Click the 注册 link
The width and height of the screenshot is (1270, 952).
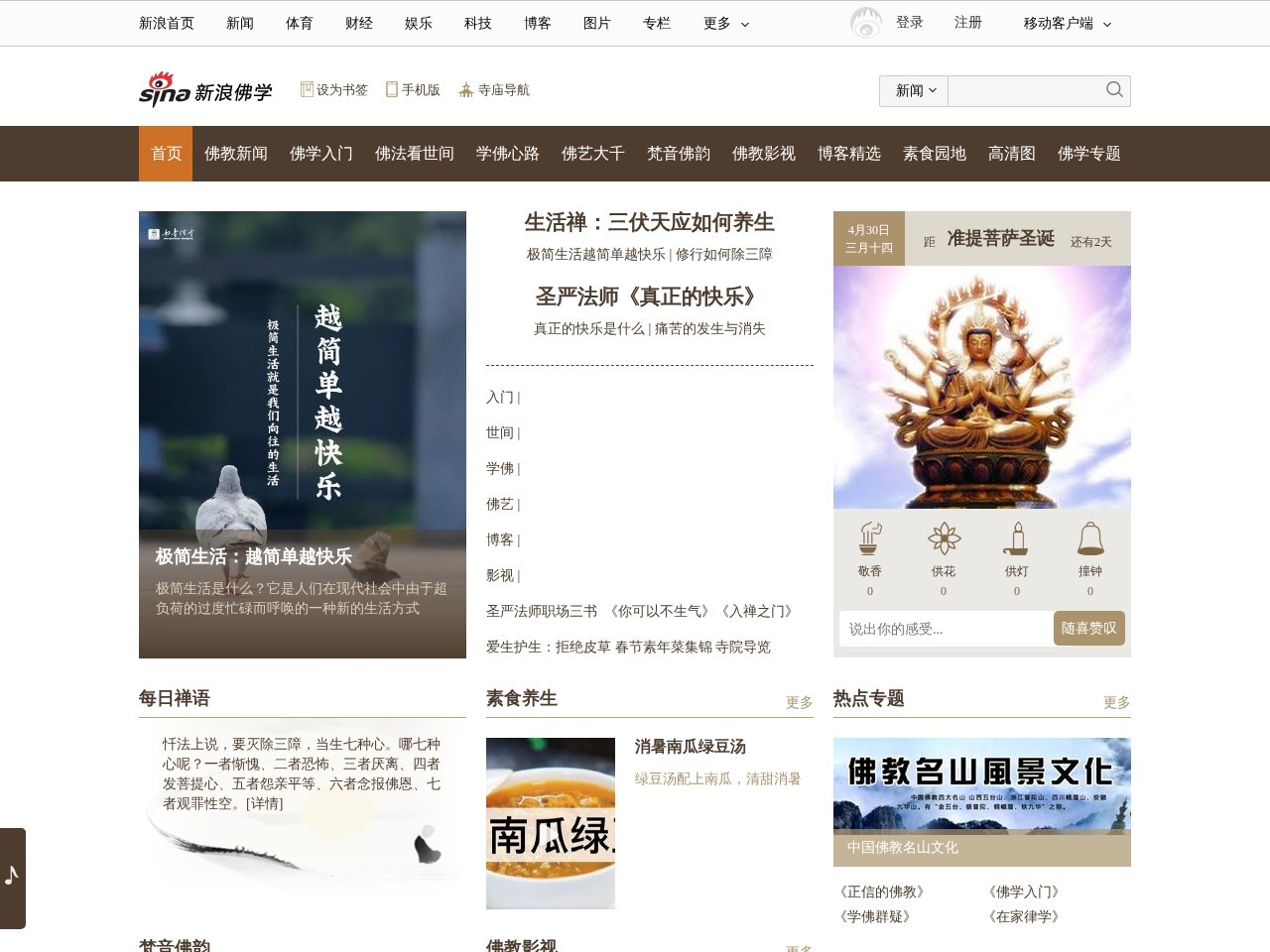click(968, 22)
